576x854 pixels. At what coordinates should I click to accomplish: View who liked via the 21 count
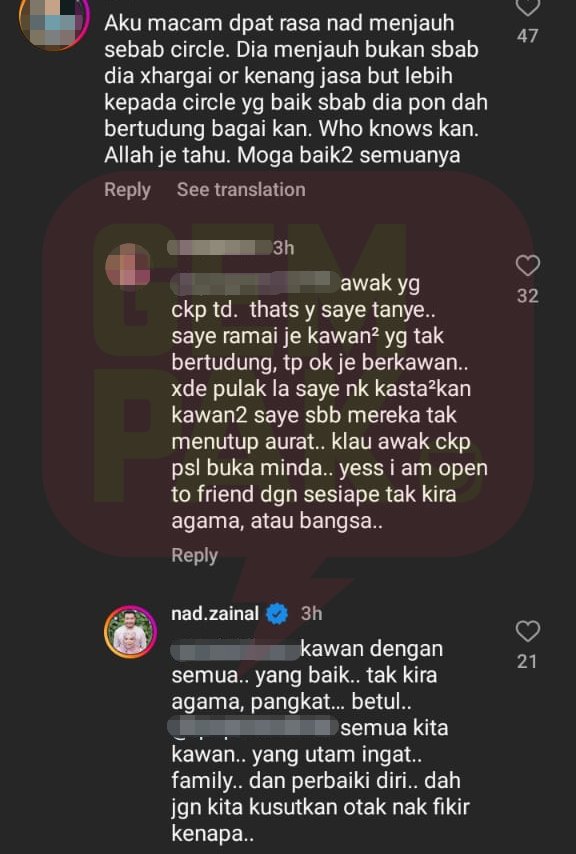click(528, 661)
